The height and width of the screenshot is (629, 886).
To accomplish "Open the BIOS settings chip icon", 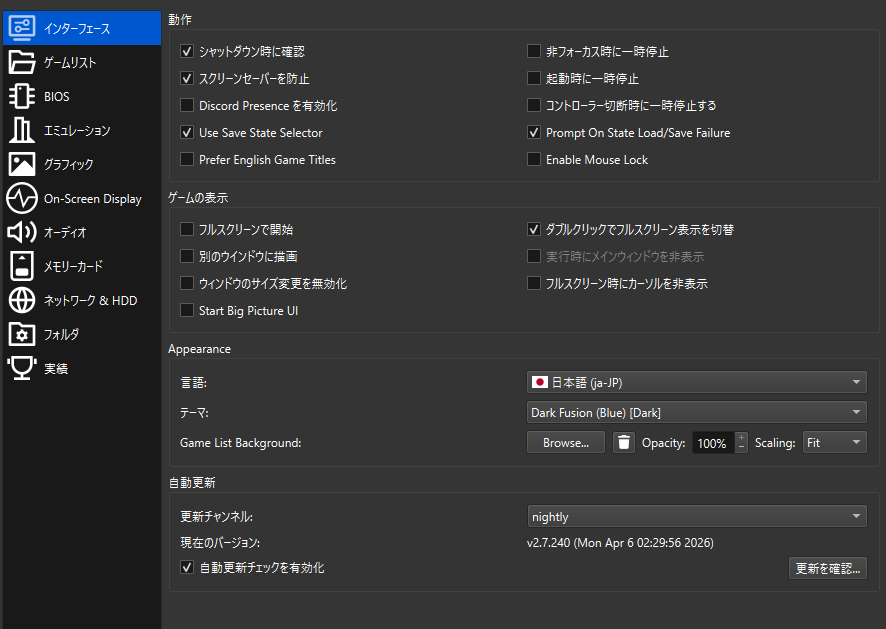I will point(22,97).
